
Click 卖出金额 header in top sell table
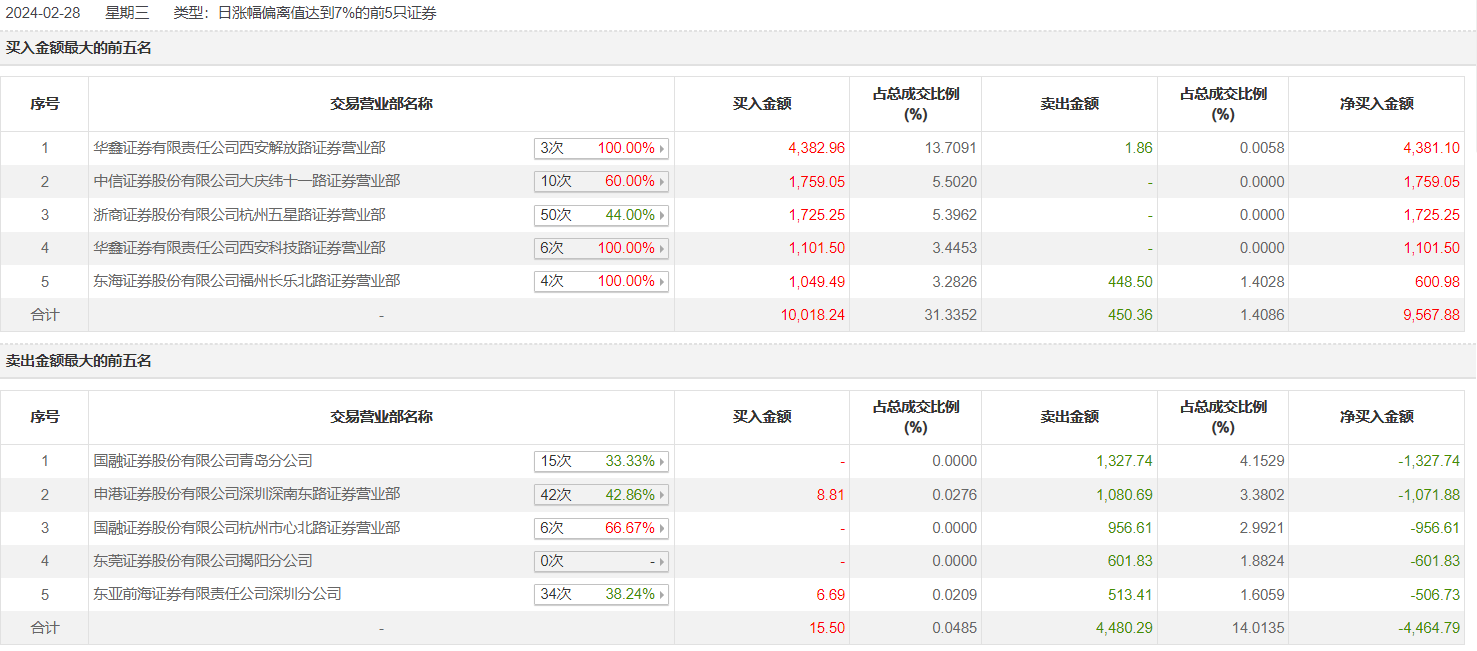(1069, 417)
